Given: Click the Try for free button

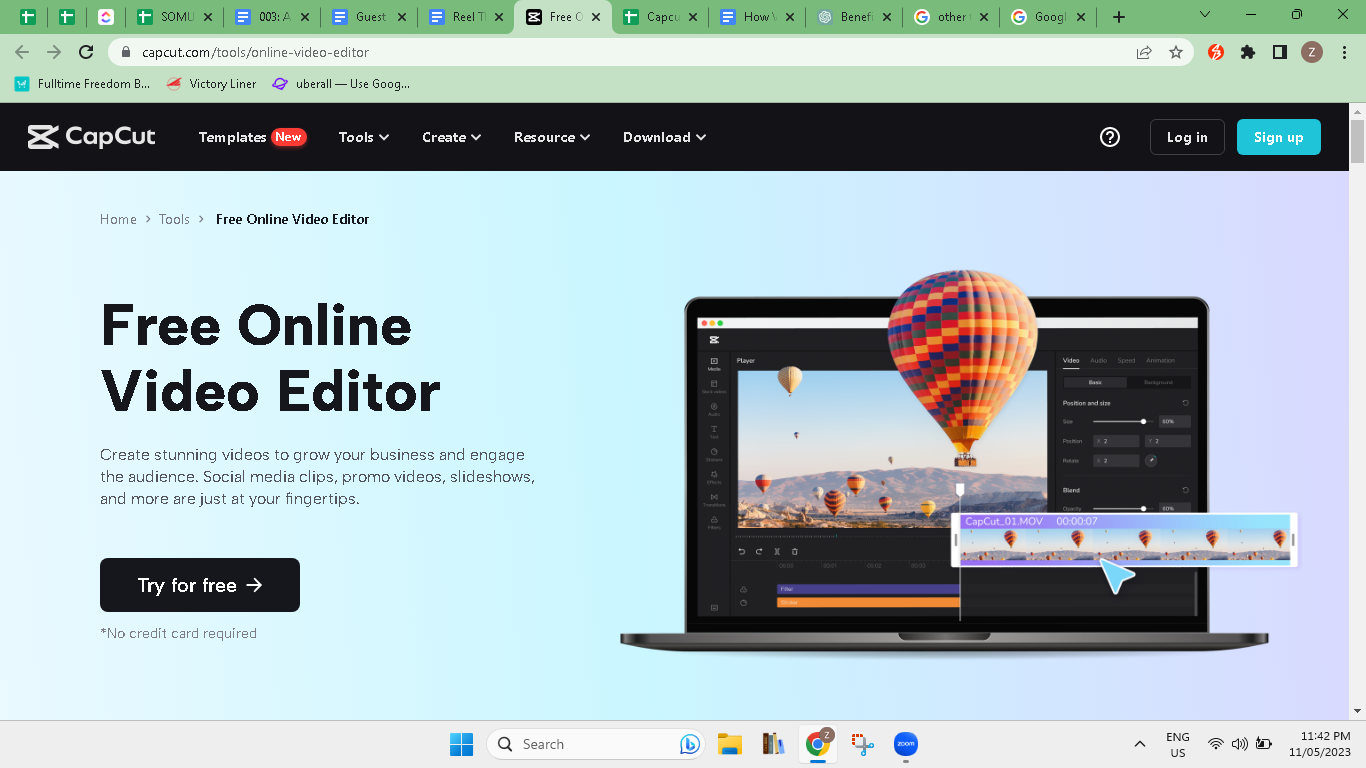Looking at the screenshot, I should (x=200, y=585).
